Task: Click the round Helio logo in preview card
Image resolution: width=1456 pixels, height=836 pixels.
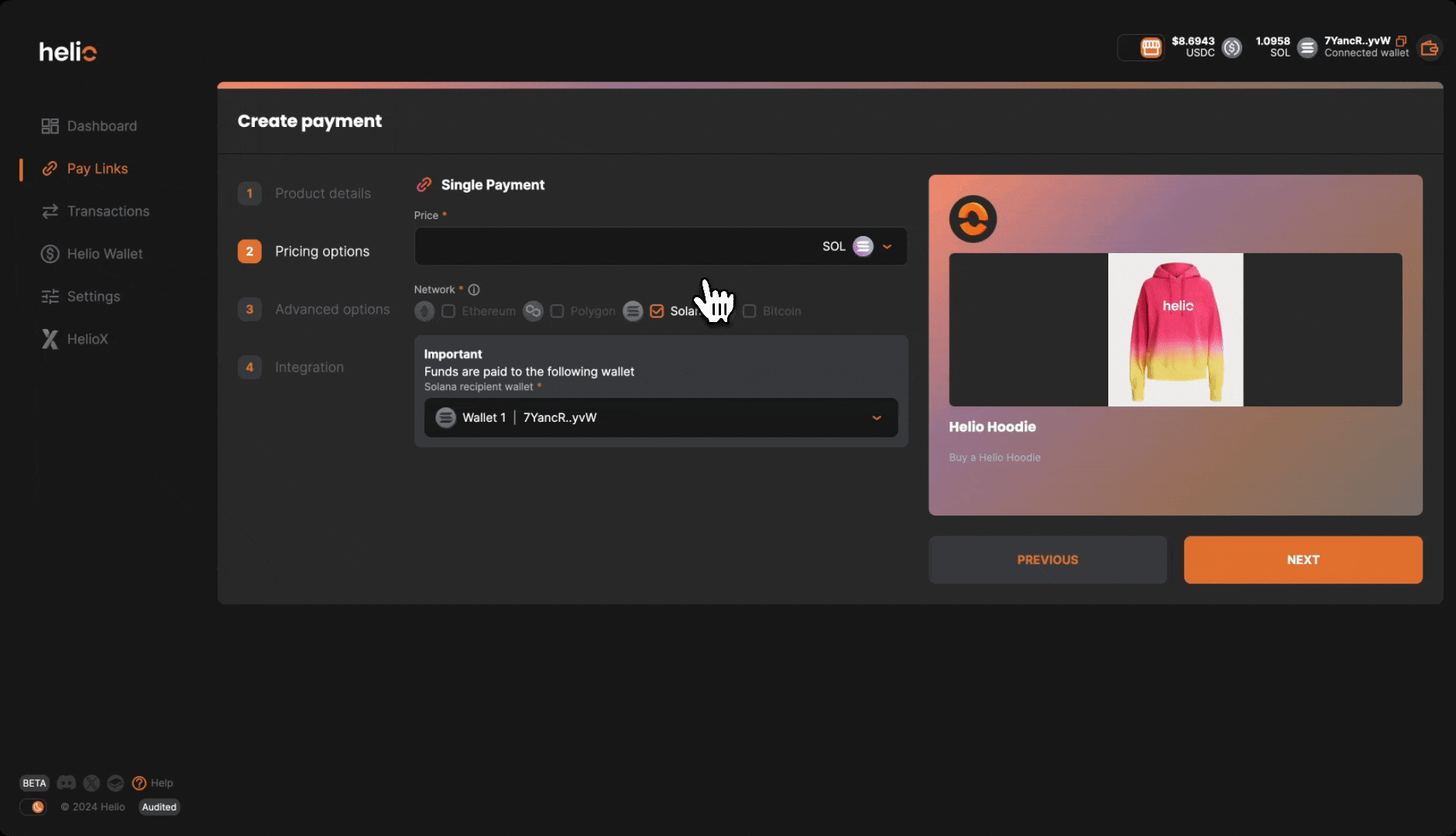Action: coord(973,219)
